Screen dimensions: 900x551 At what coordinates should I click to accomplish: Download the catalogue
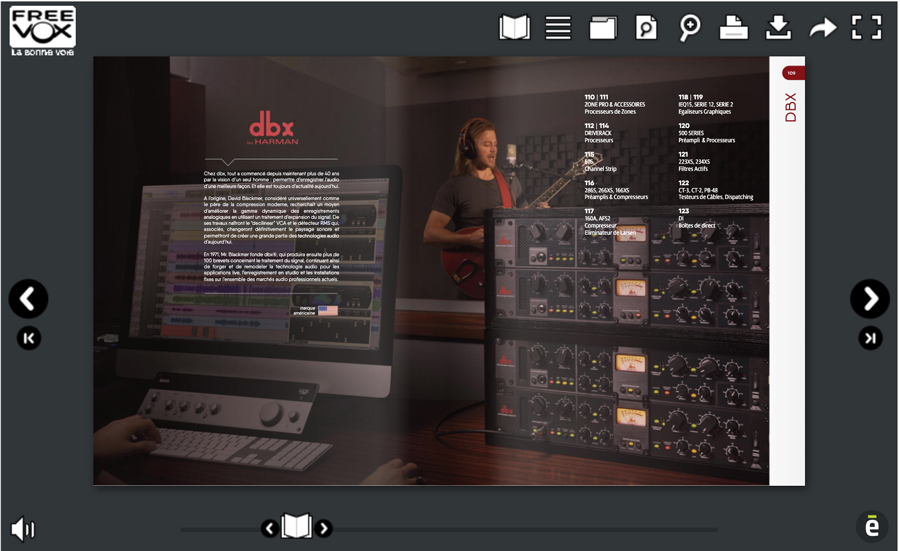(x=778, y=28)
